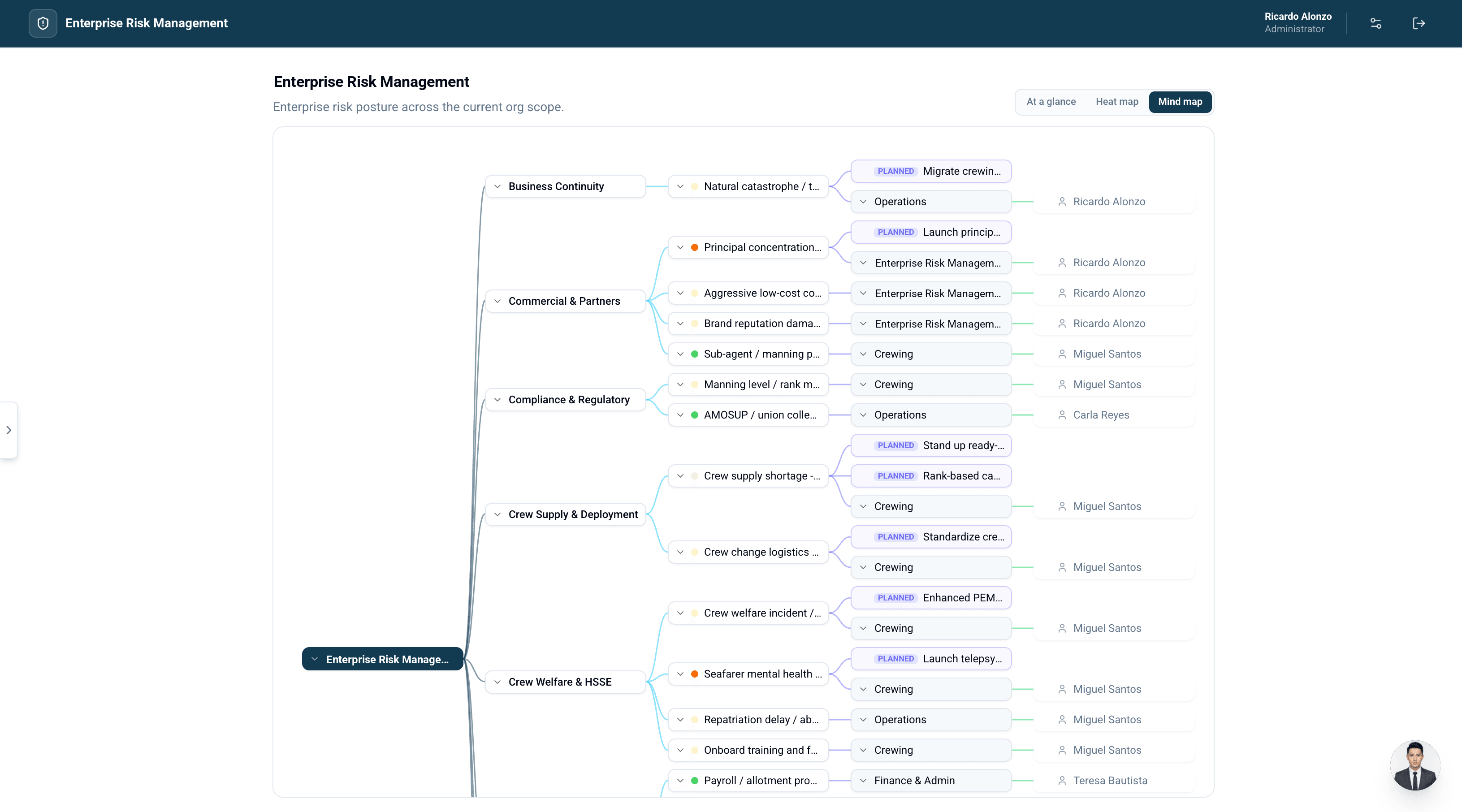Image resolution: width=1462 pixels, height=812 pixels.
Task: Click the shield logo icon in header
Action: 43,23
